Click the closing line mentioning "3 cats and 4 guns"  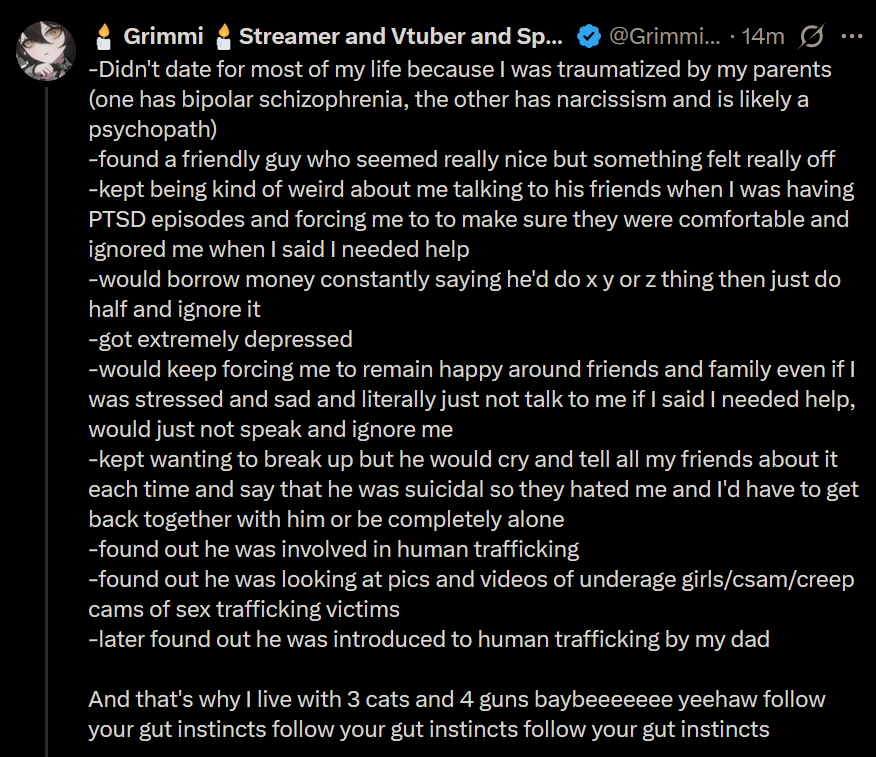tap(456, 698)
